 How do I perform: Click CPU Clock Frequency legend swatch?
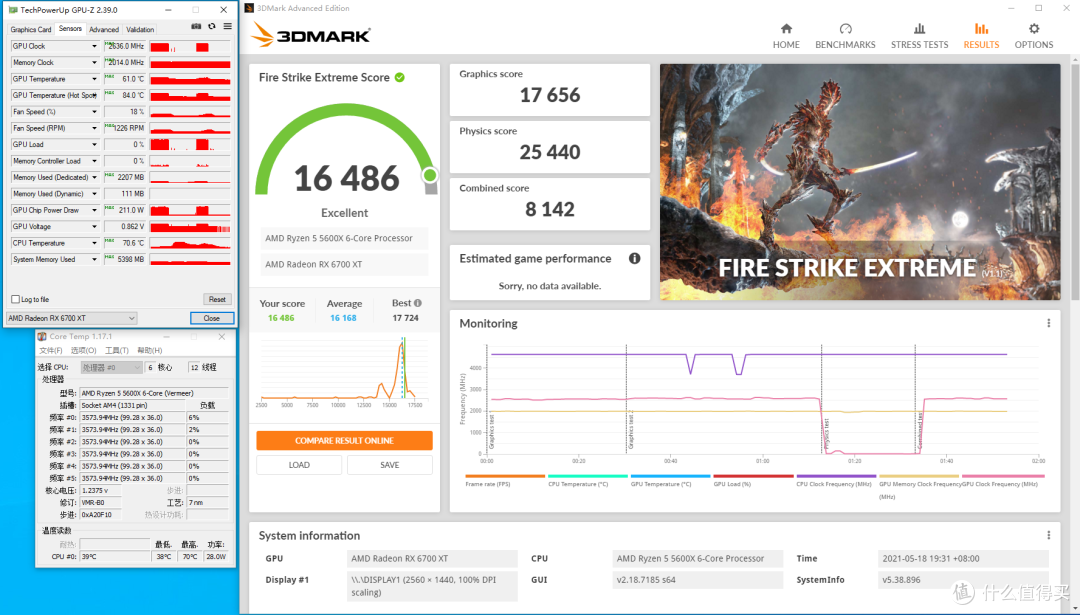(836, 476)
